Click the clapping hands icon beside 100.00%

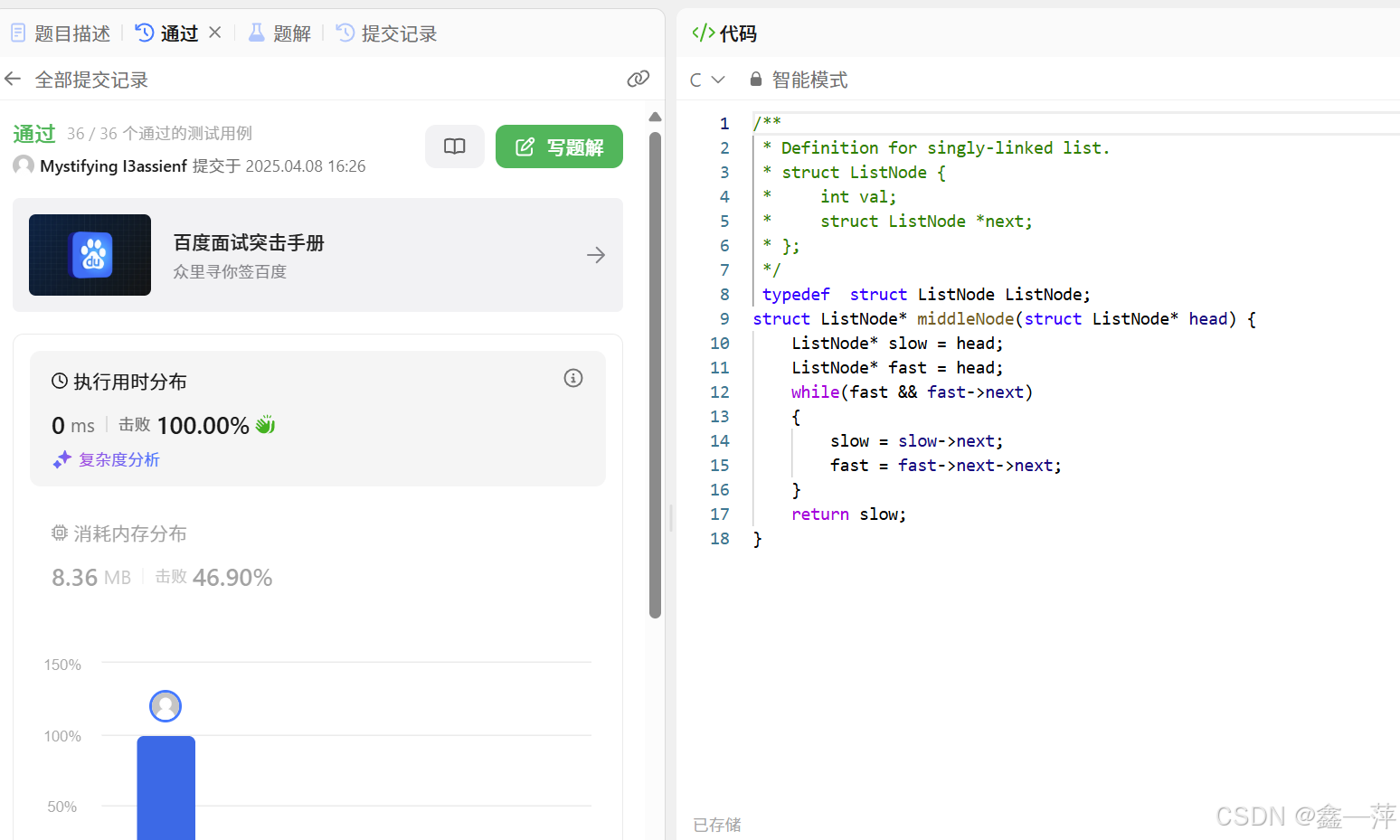[x=265, y=424]
